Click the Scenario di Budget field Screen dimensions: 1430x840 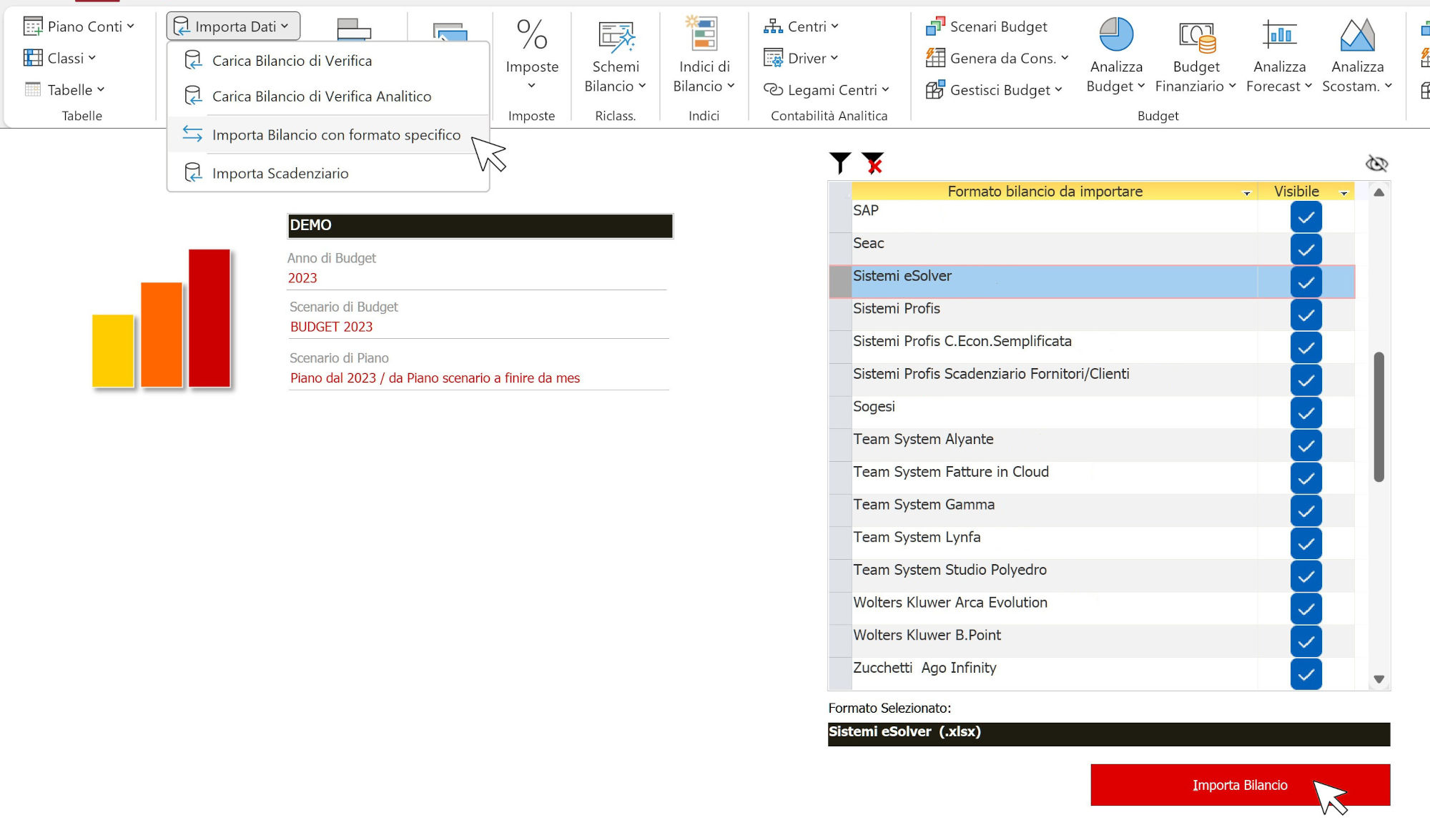coord(478,327)
